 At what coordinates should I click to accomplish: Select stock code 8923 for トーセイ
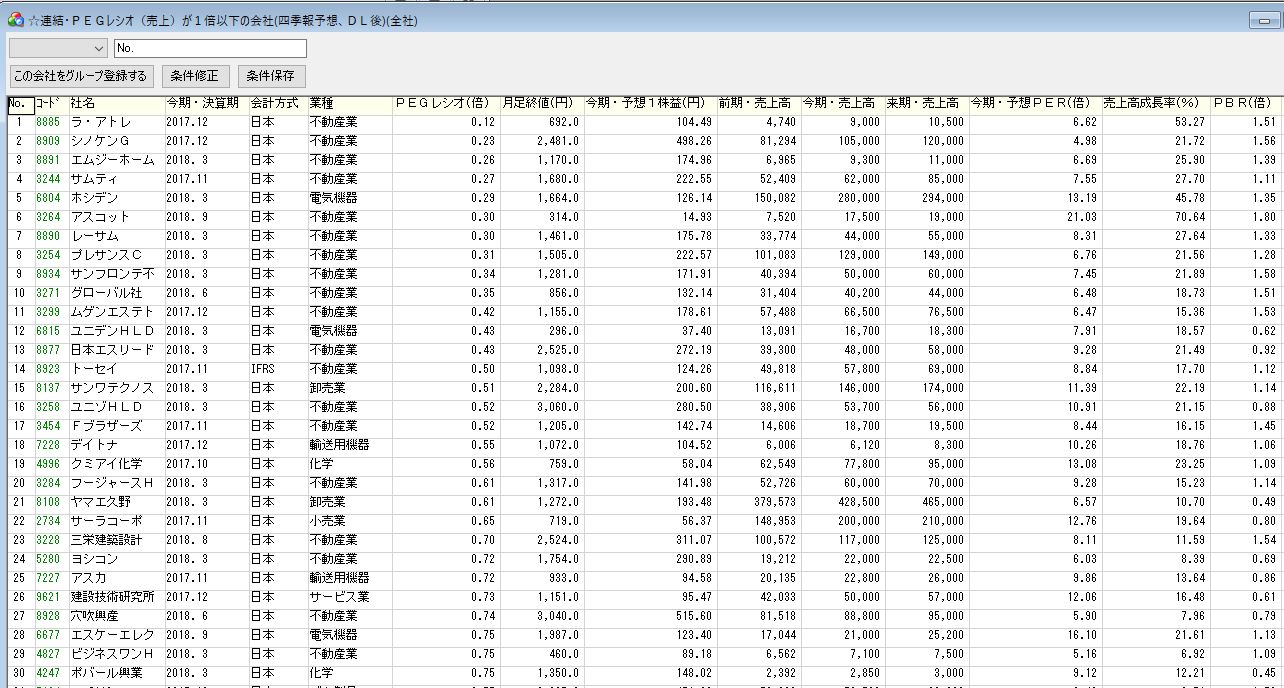point(48,370)
